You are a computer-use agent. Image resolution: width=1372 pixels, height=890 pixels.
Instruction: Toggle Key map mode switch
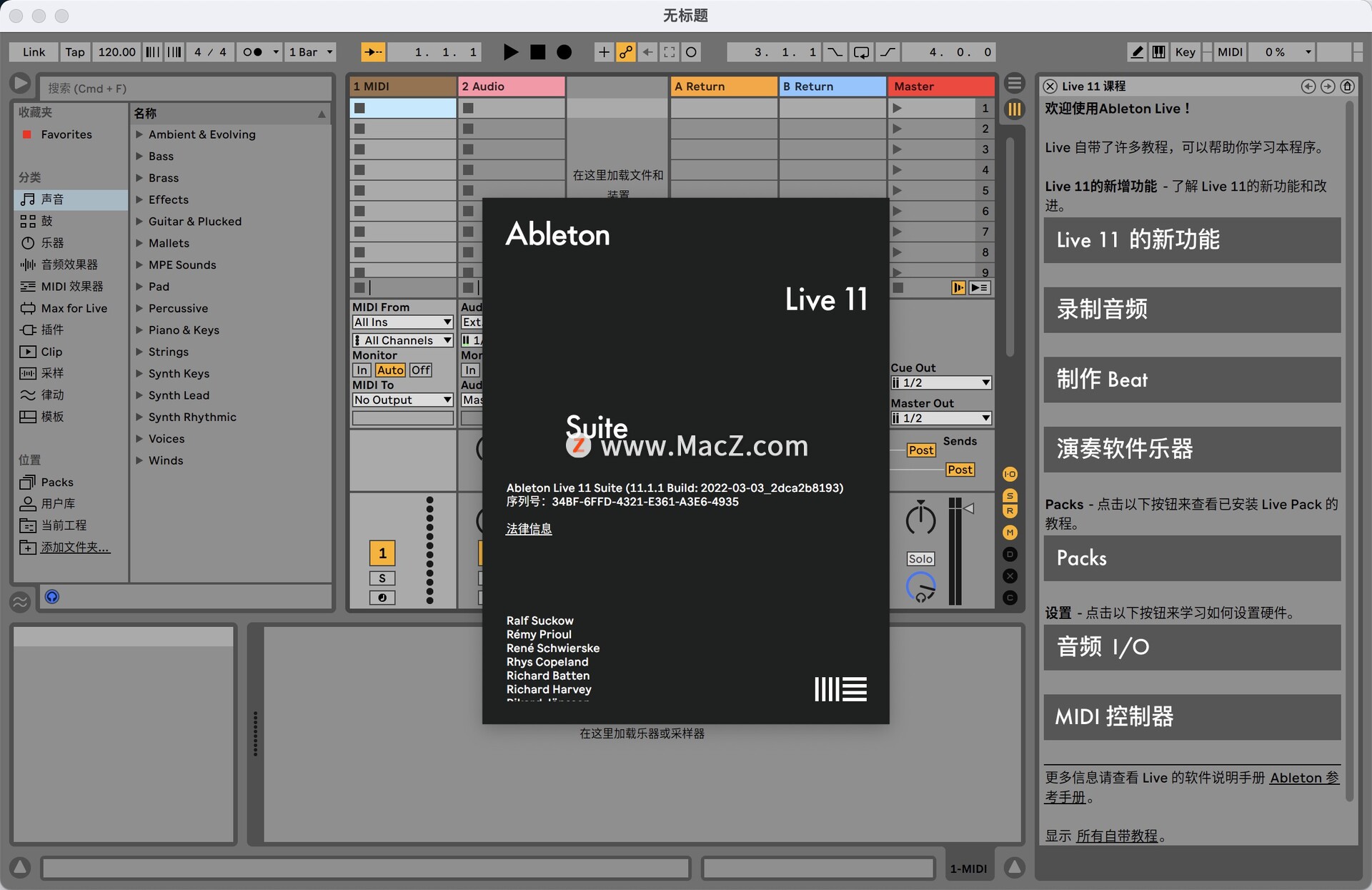(x=1185, y=52)
